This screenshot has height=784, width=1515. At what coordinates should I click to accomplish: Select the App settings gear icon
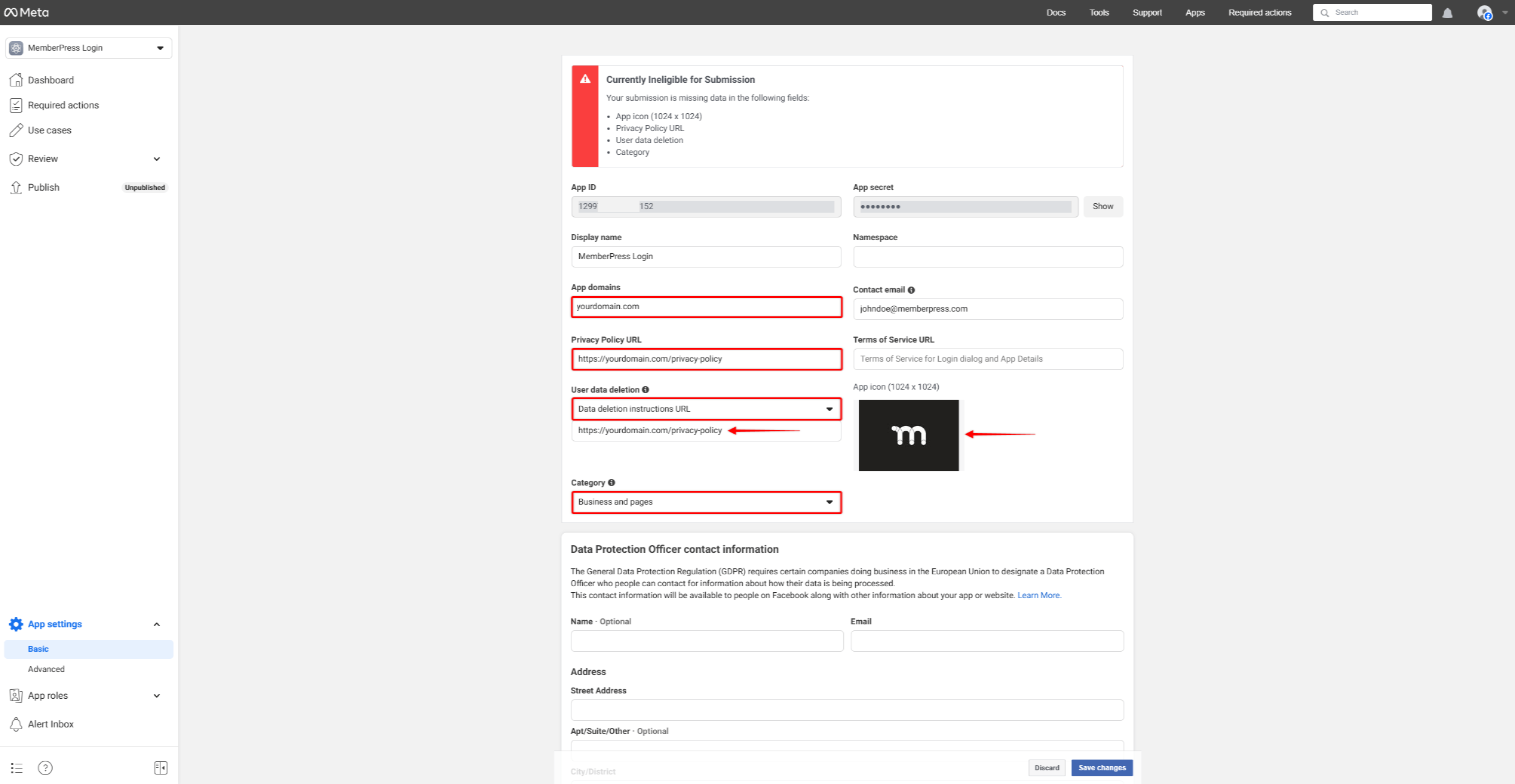[x=16, y=624]
